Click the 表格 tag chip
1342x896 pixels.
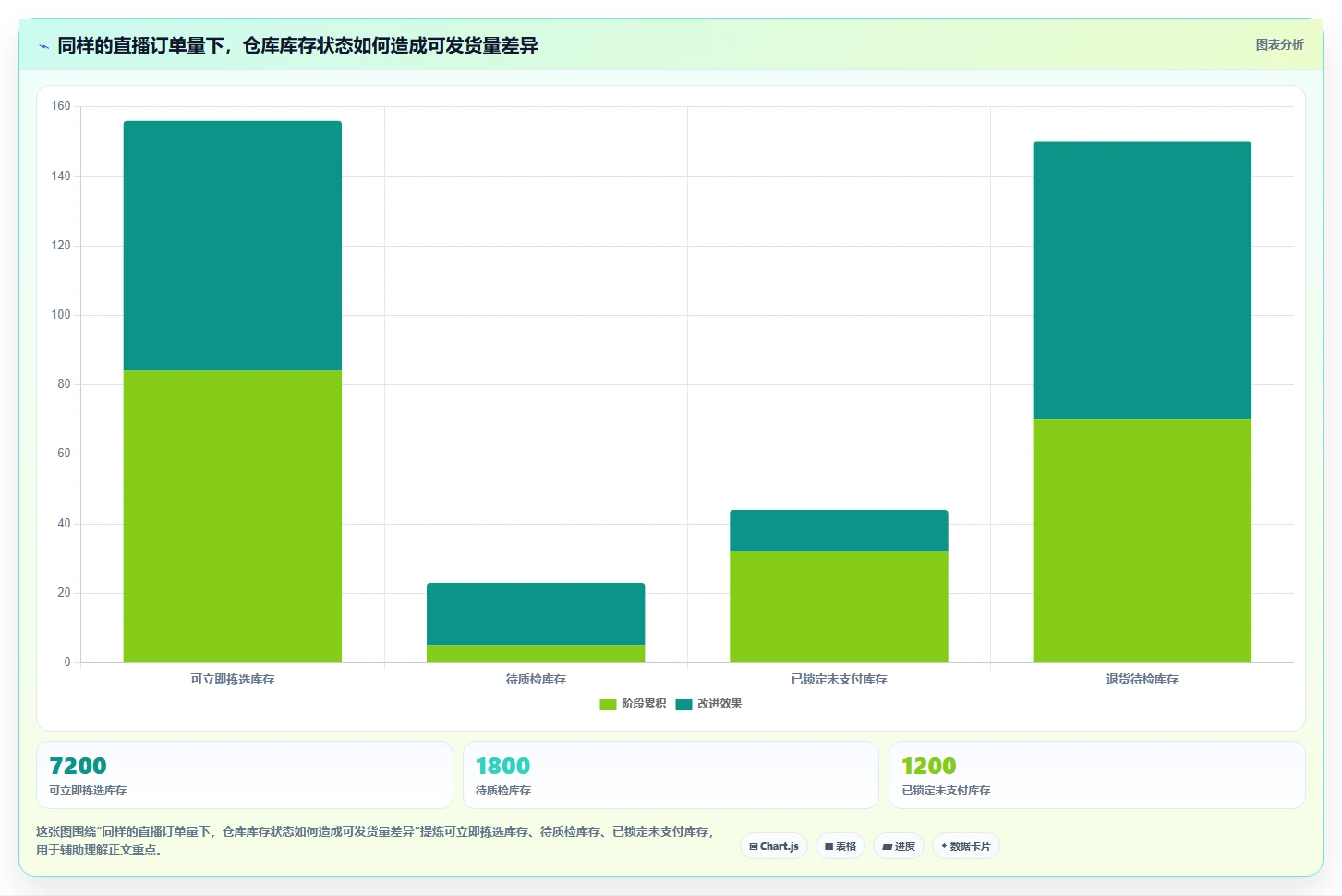pyautogui.click(x=840, y=846)
